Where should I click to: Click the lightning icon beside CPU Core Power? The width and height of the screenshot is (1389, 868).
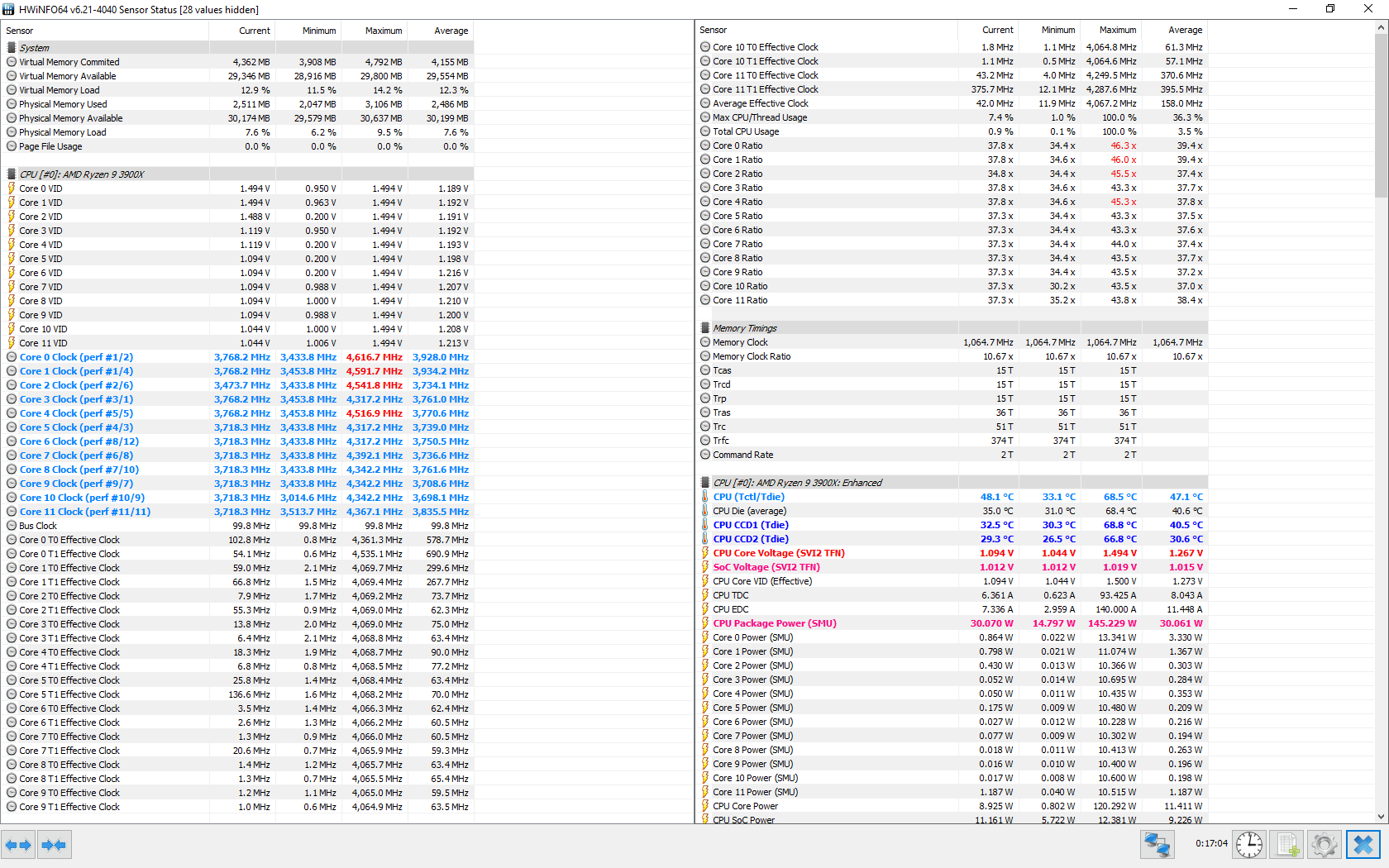(705, 806)
